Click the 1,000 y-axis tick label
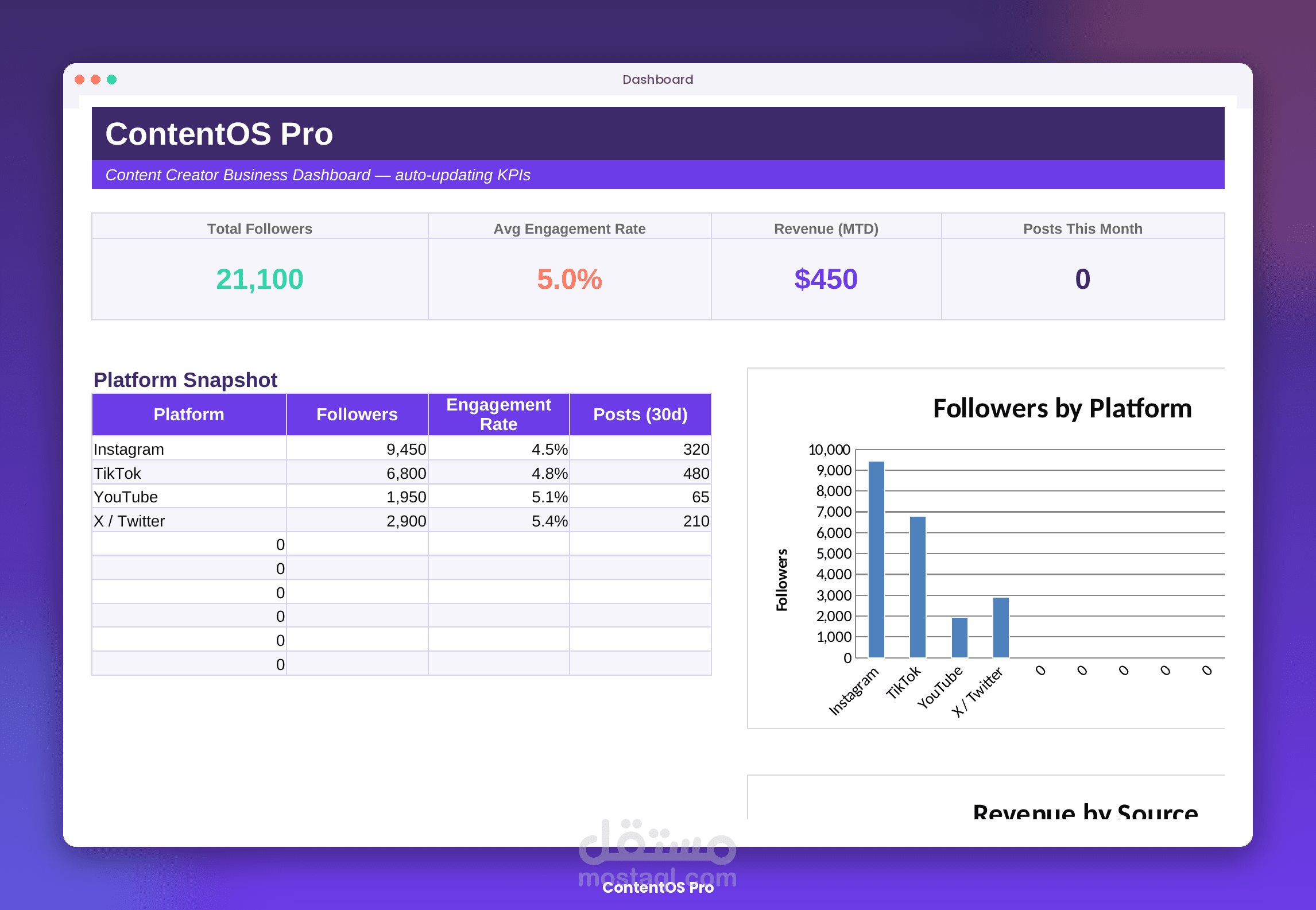 pyautogui.click(x=834, y=637)
